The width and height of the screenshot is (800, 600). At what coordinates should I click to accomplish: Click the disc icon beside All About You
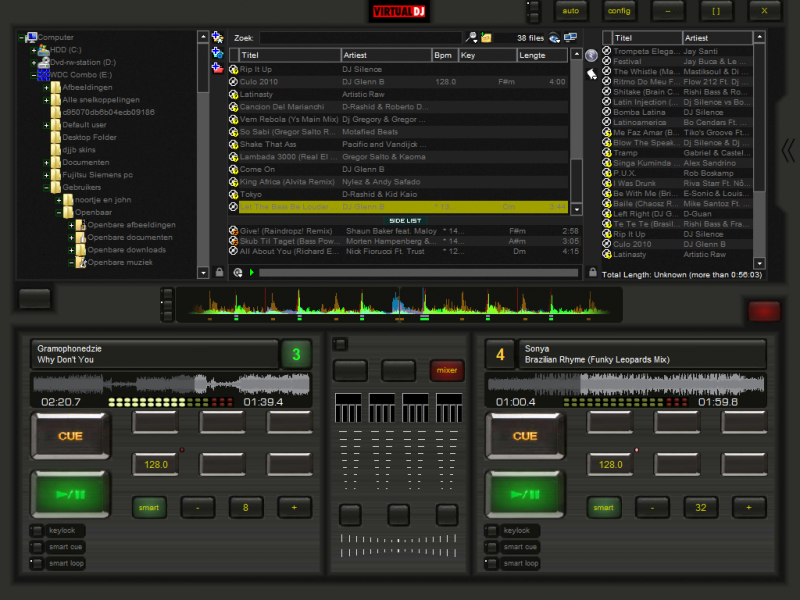point(234,251)
